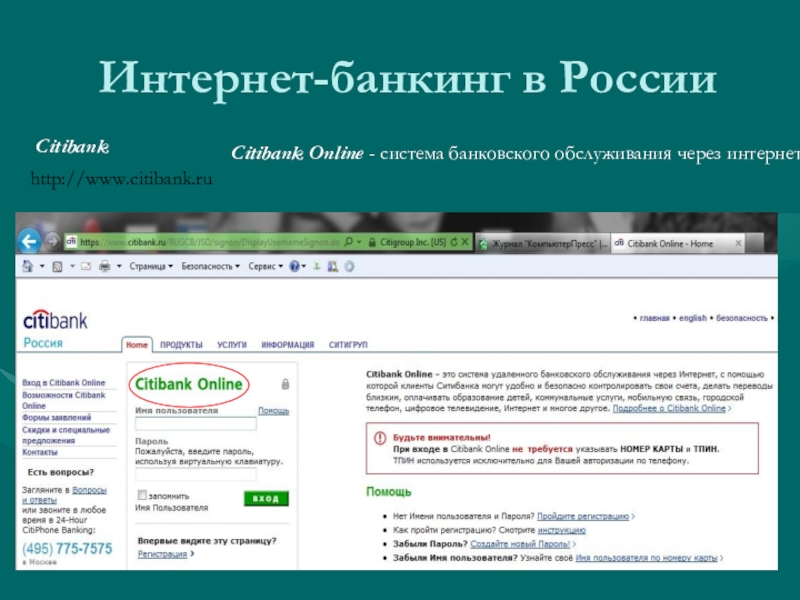Select the ПРОДУКТЫ navigation tab
Image resolution: width=800 pixels, height=600 pixels.
click(x=181, y=345)
